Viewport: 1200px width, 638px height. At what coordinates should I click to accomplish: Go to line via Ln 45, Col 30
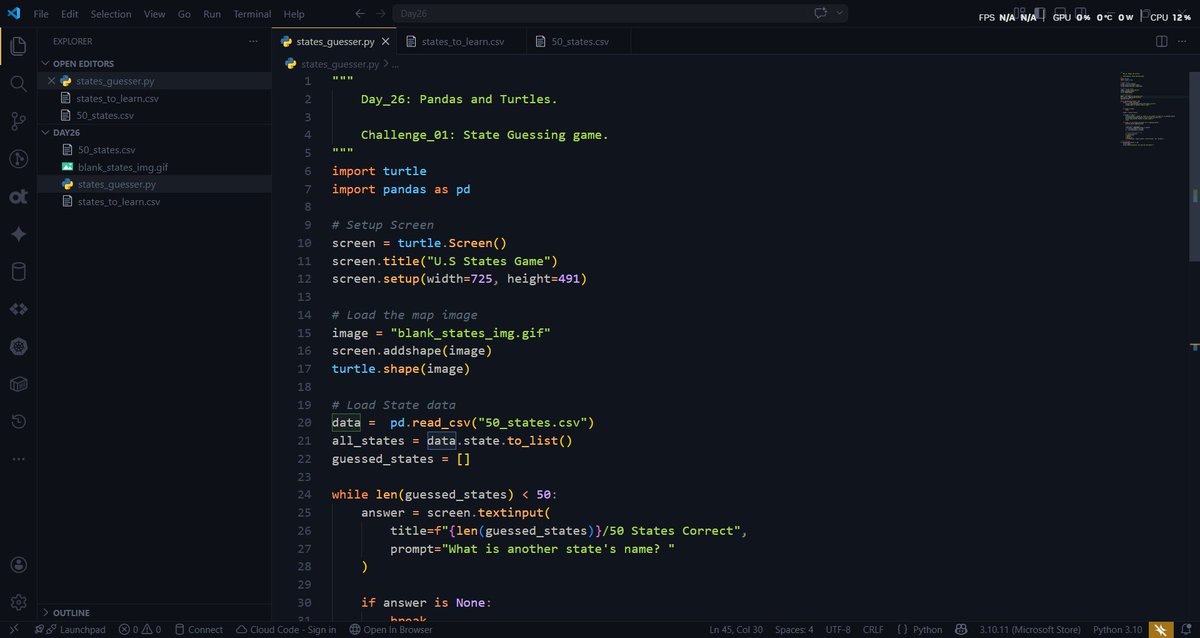[738, 629]
